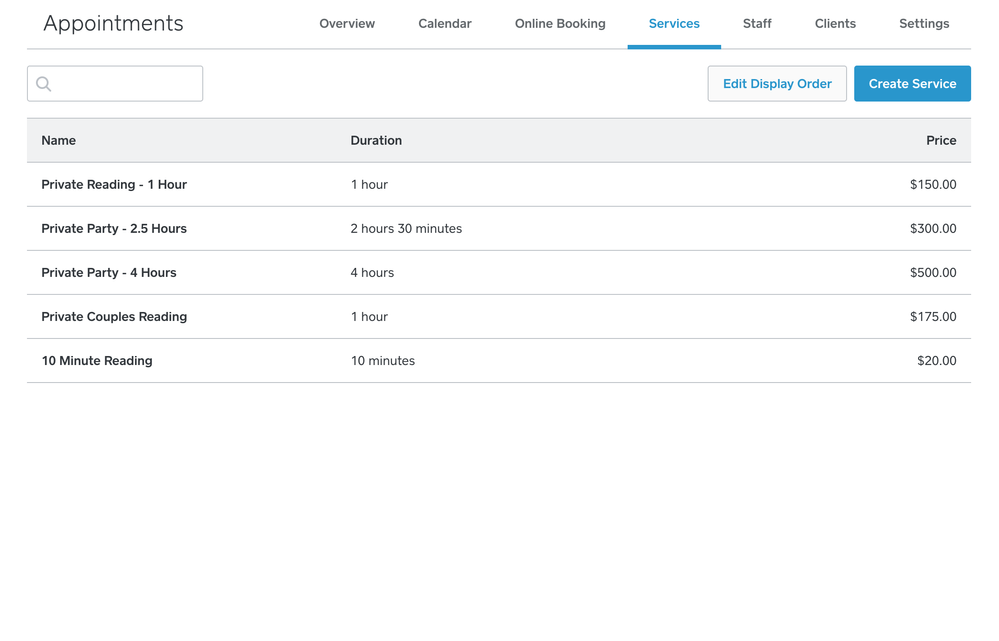Click the Duration column header
This screenshot has width=999, height=641.
[376, 141]
